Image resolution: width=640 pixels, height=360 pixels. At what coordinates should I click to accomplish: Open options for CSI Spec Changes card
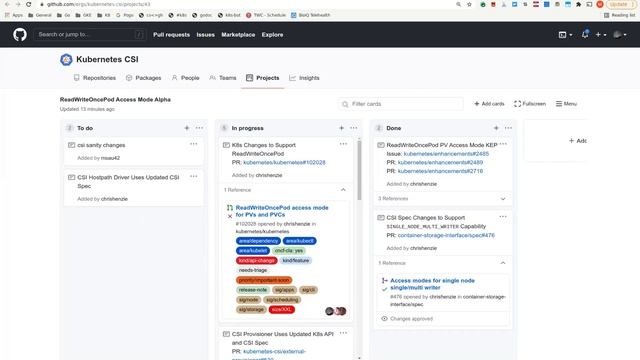coord(503,217)
